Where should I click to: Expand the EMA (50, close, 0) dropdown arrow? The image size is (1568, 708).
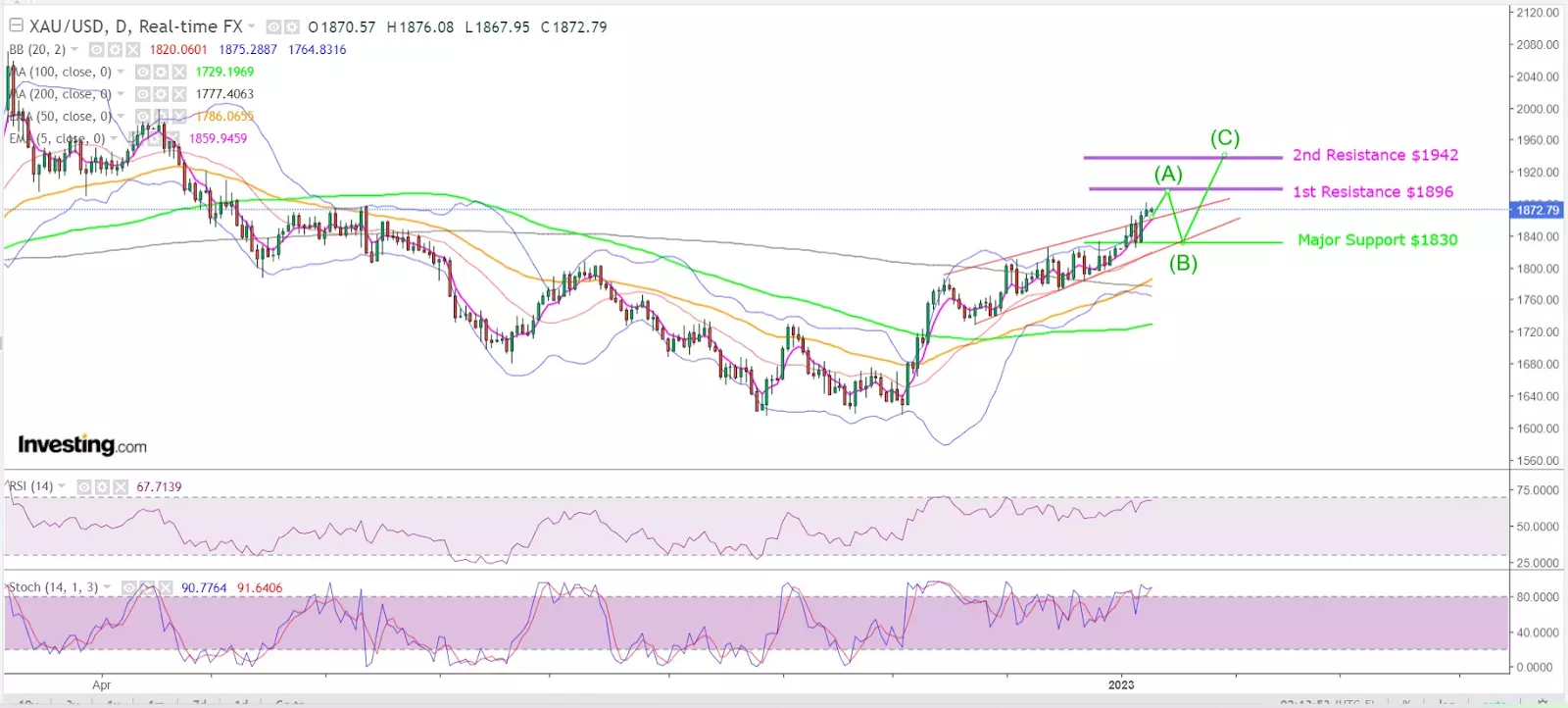tap(121, 116)
